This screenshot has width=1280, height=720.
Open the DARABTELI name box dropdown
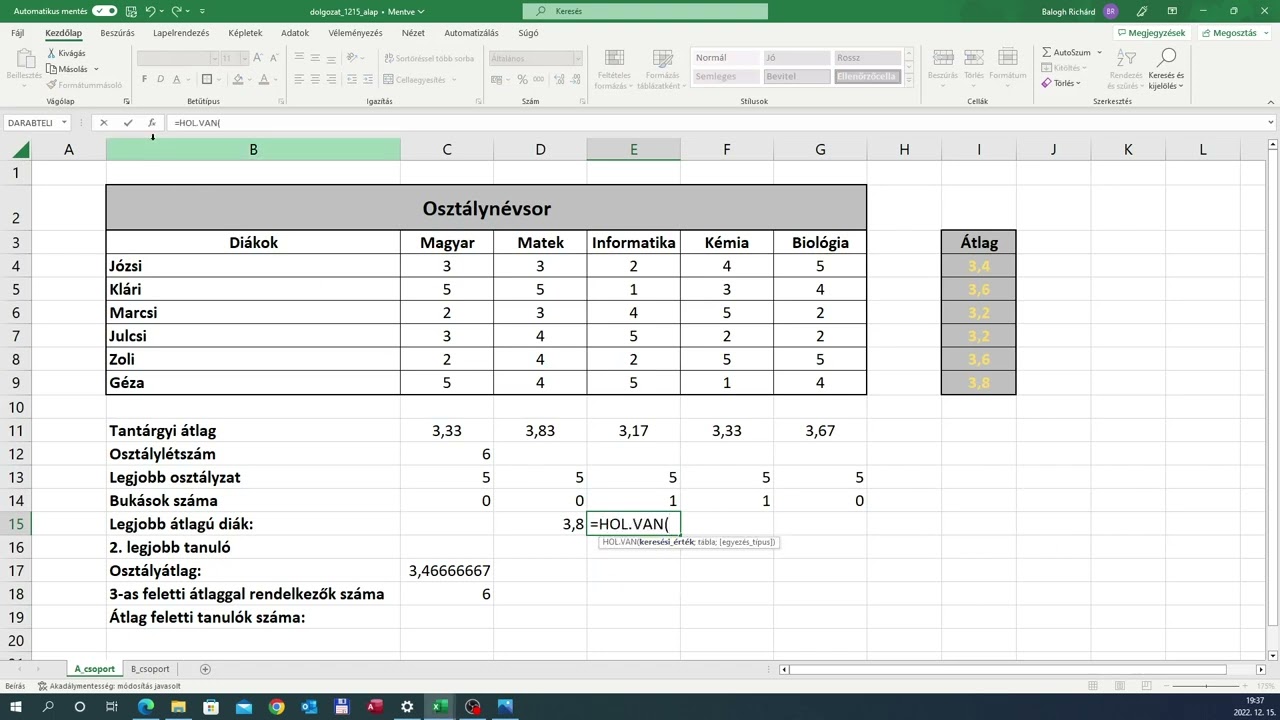pos(64,123)
